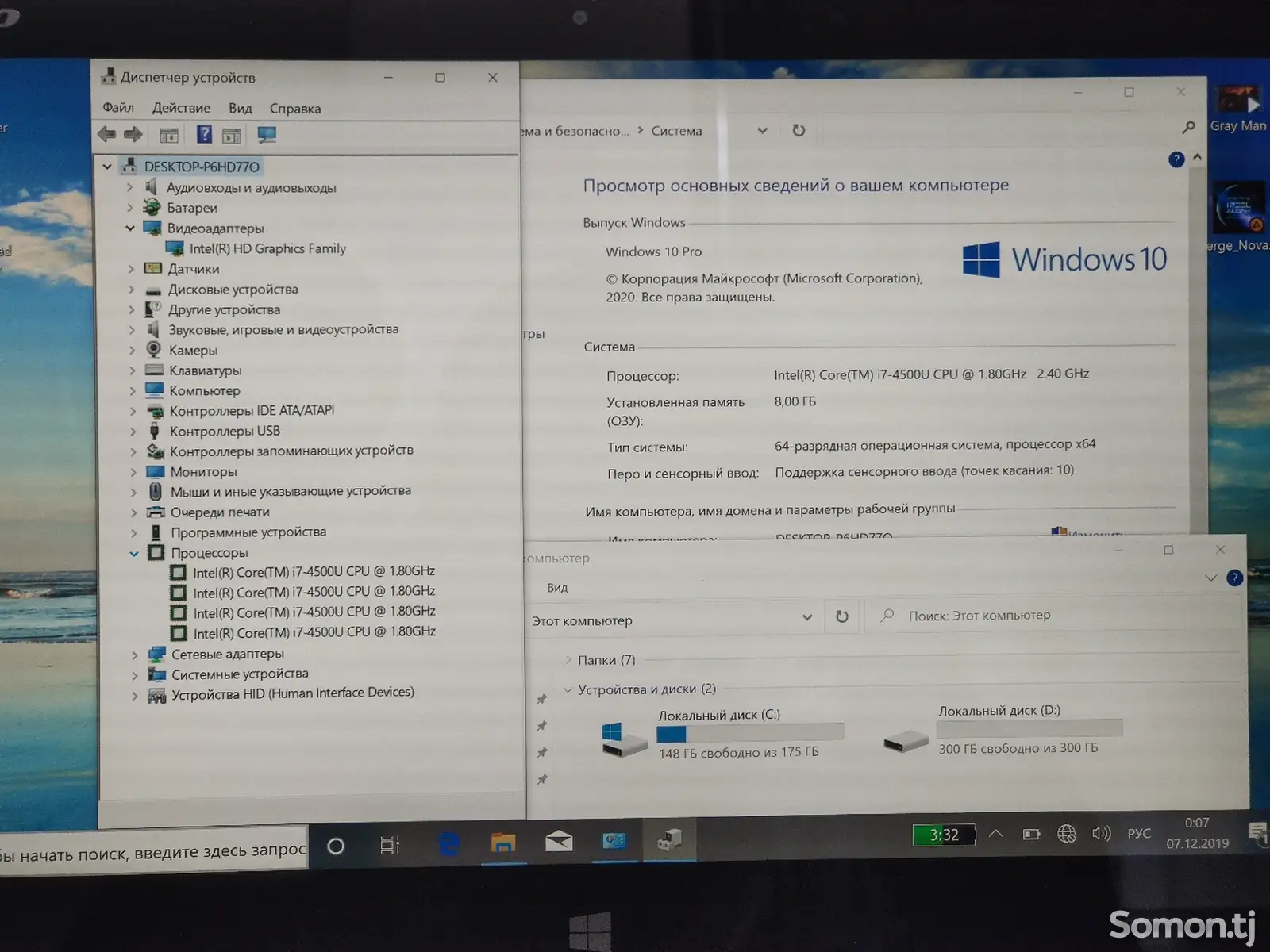Click the taskbar search box

click(153, 852)
